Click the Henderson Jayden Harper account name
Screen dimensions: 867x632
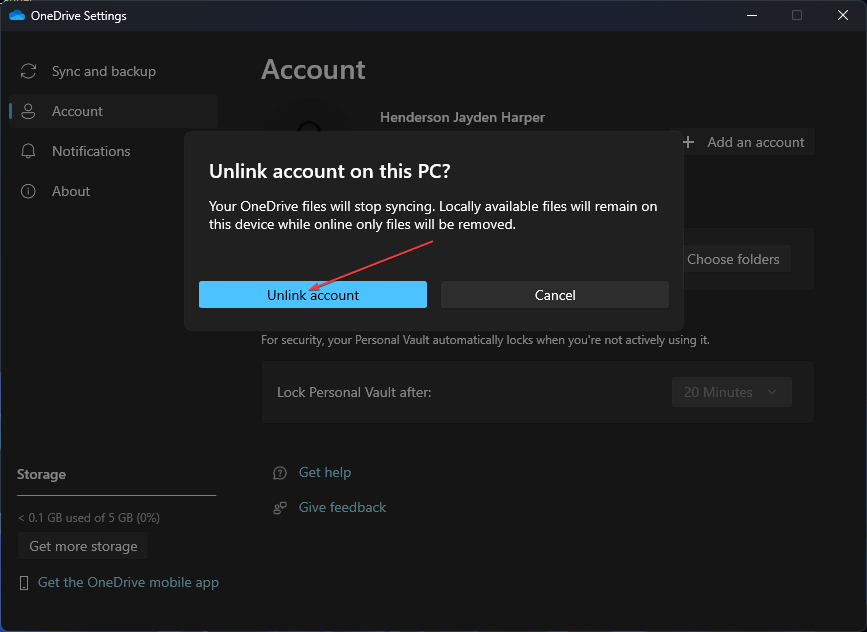[x=462, y=117]
